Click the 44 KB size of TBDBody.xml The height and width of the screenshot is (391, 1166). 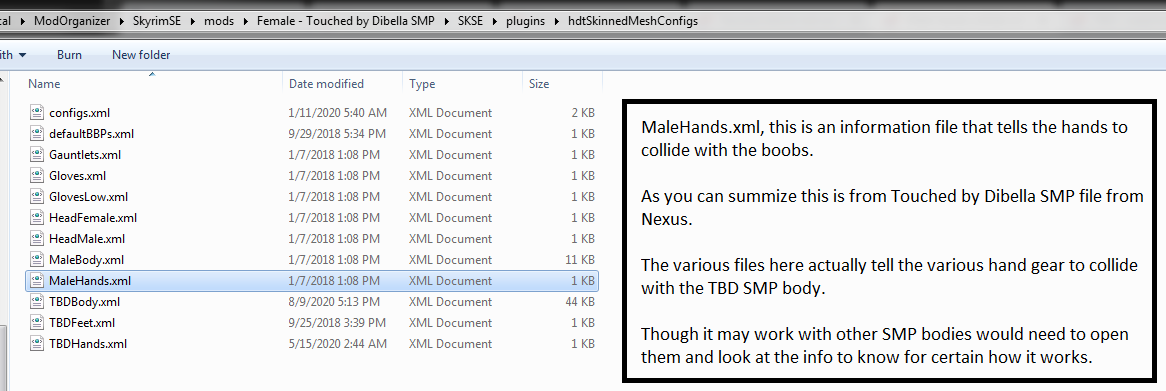point(579,302)
